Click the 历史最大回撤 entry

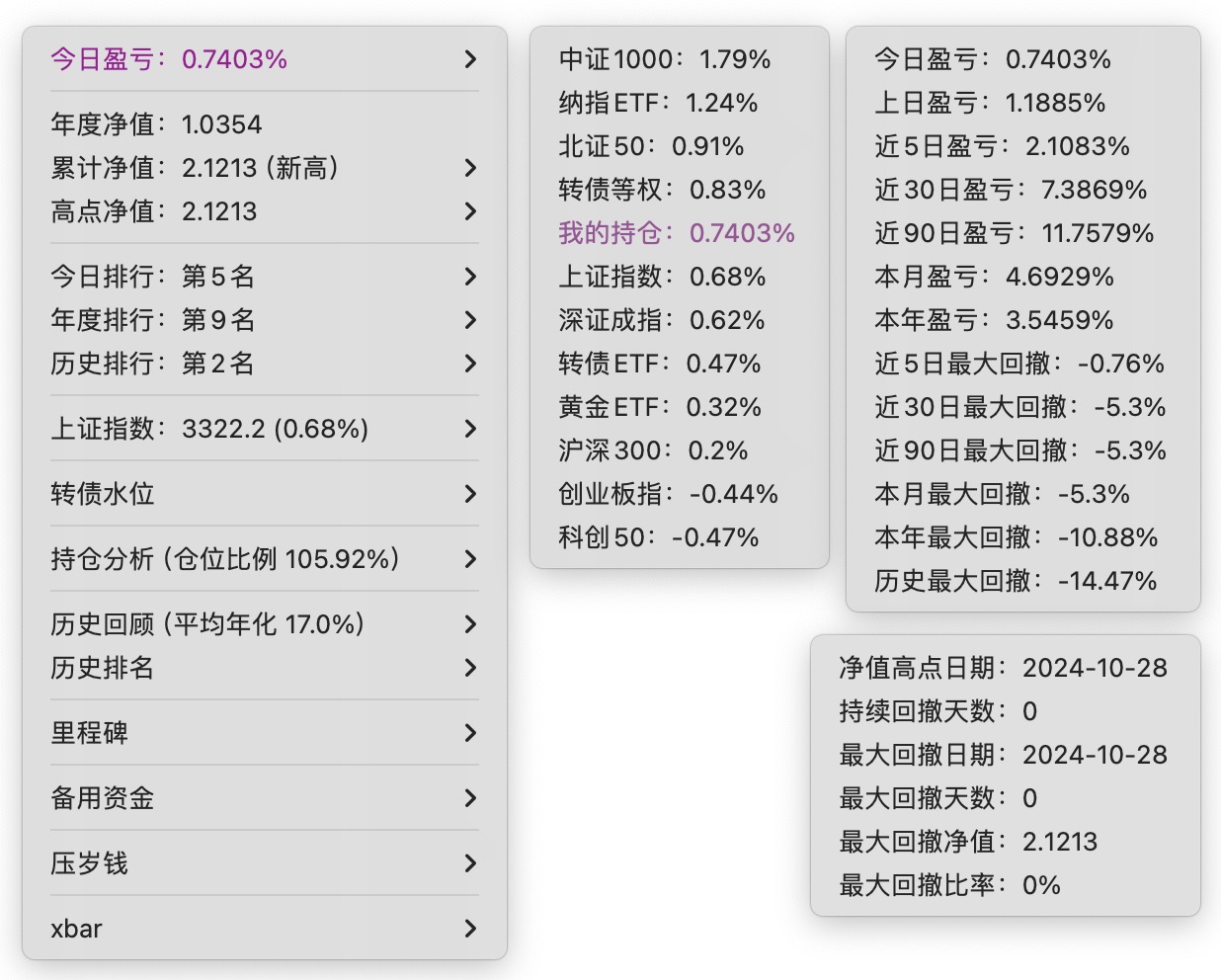point(1016,581)
